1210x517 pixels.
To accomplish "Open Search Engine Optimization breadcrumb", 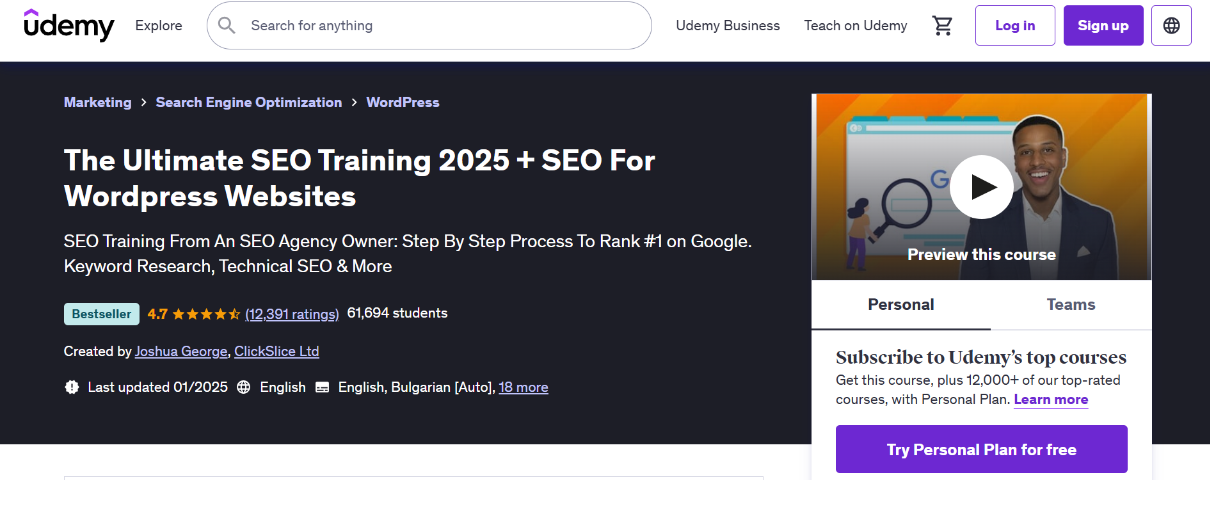I will pos(249,102).
